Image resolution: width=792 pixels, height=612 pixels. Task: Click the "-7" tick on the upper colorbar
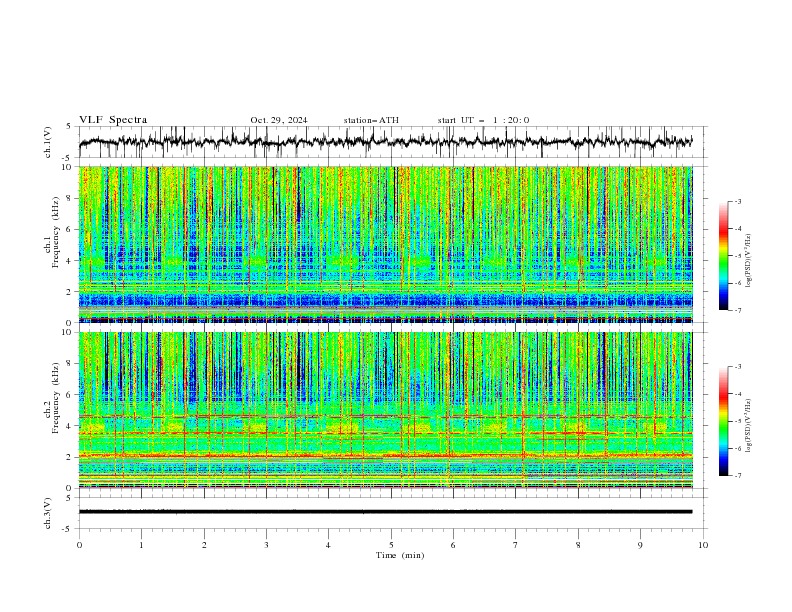[x=737, y=310]
